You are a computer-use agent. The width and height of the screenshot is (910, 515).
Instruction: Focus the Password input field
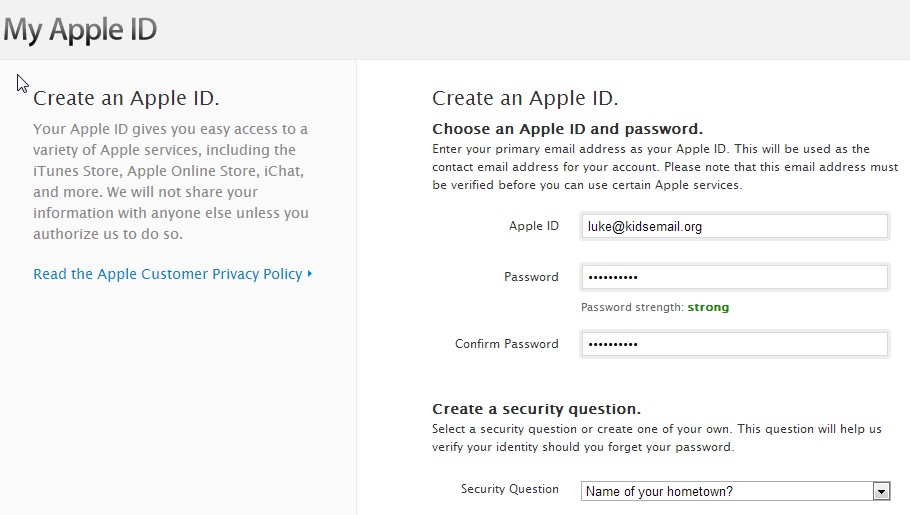click(734, 277)
